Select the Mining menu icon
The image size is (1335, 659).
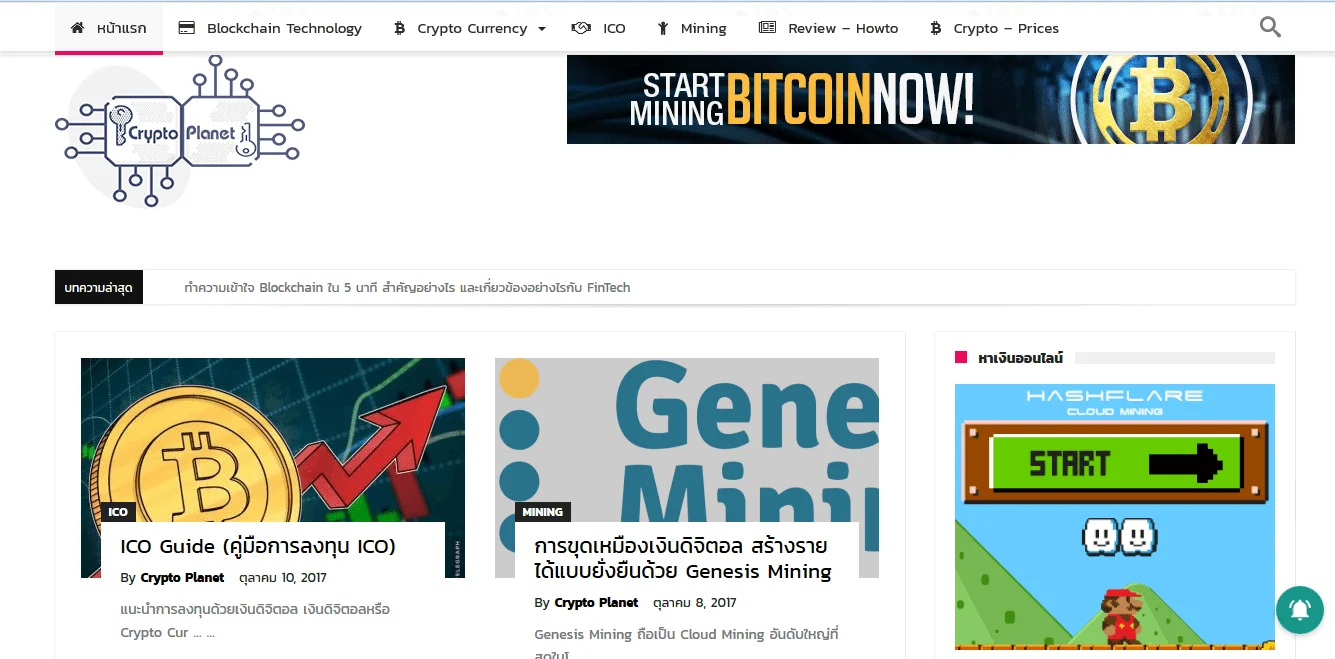pyautogui.click(x=662, y=28)
